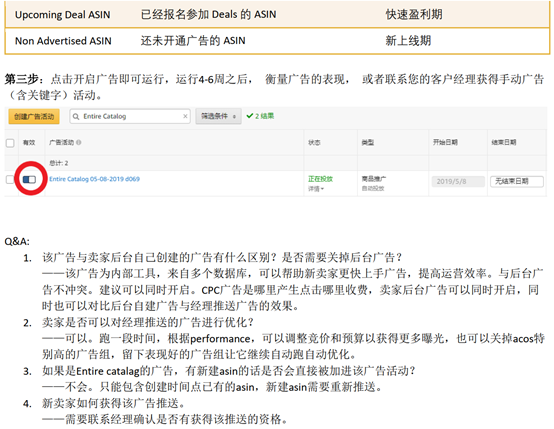Click the answer starting 不会。只能包含创建时间点

pos(212,387)
